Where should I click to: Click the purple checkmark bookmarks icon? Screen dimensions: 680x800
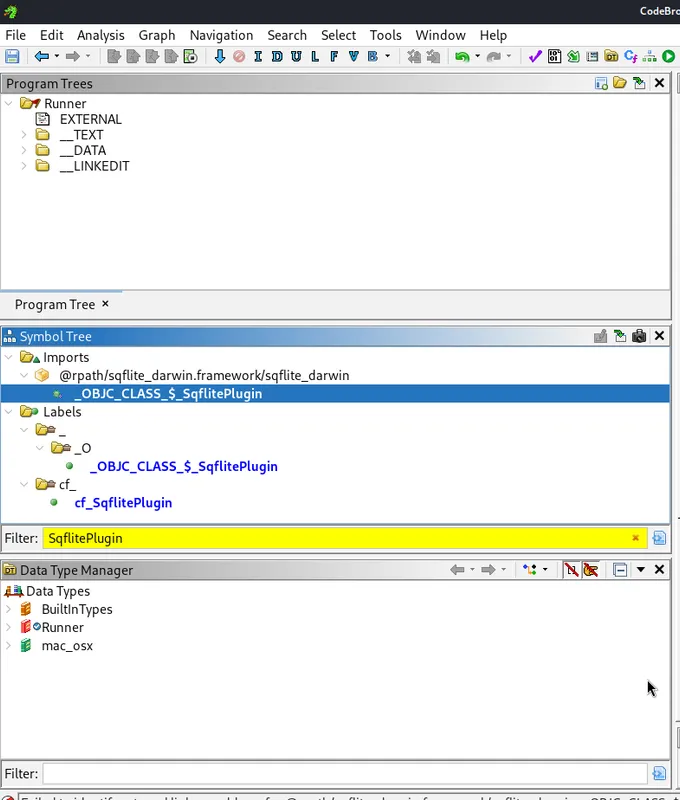[x=535, y=56]
